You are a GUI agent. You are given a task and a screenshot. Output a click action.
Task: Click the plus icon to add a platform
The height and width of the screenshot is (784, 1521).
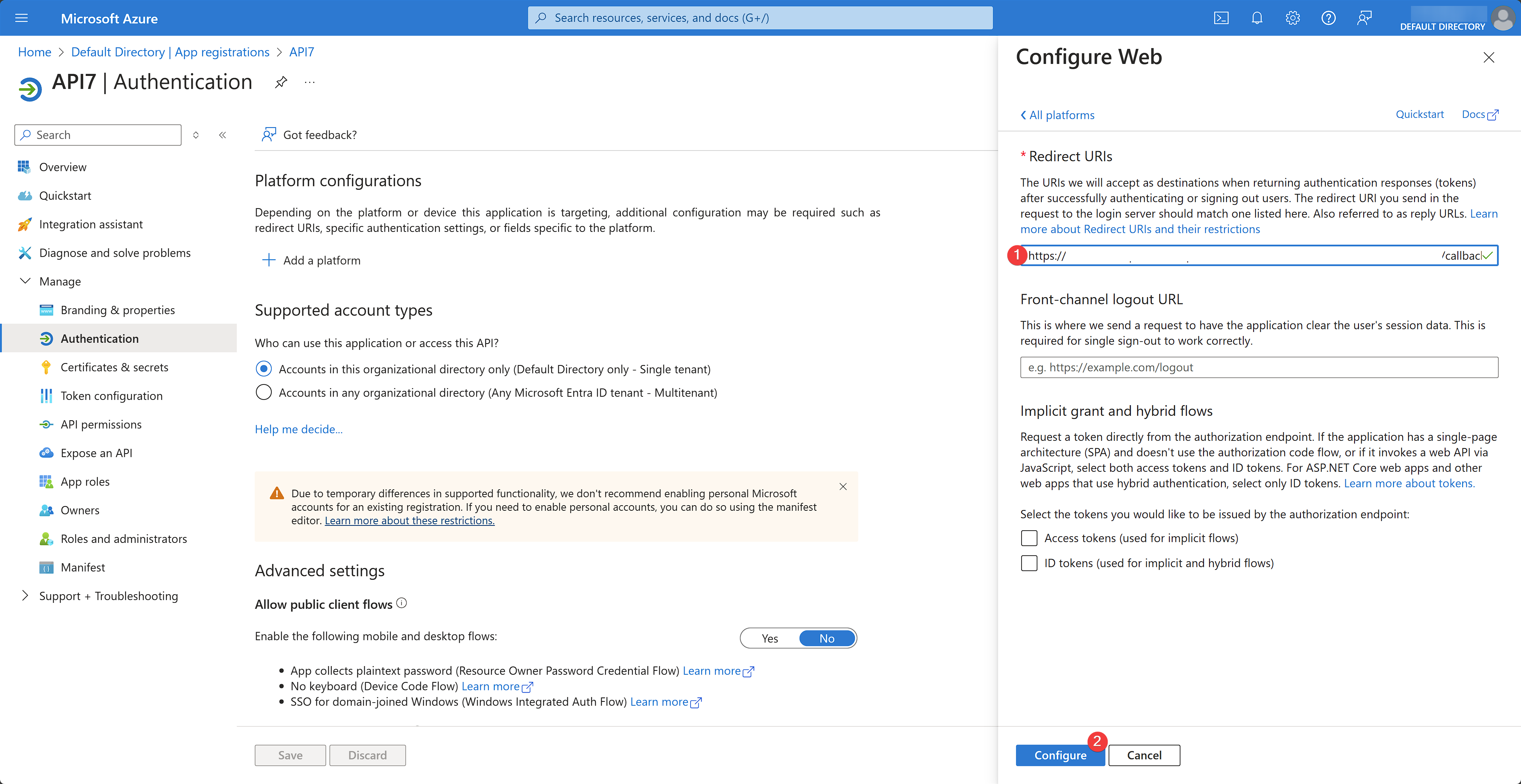click(x=269, y=261)
